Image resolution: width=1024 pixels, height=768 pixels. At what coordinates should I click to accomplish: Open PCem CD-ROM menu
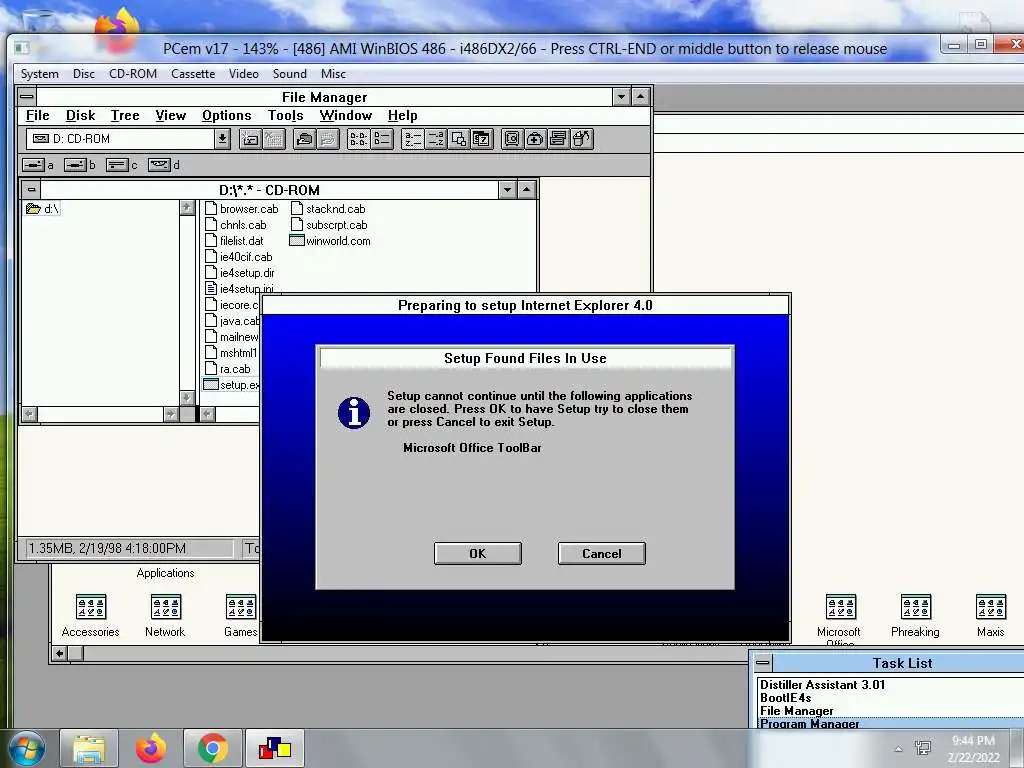pos(133,74)
